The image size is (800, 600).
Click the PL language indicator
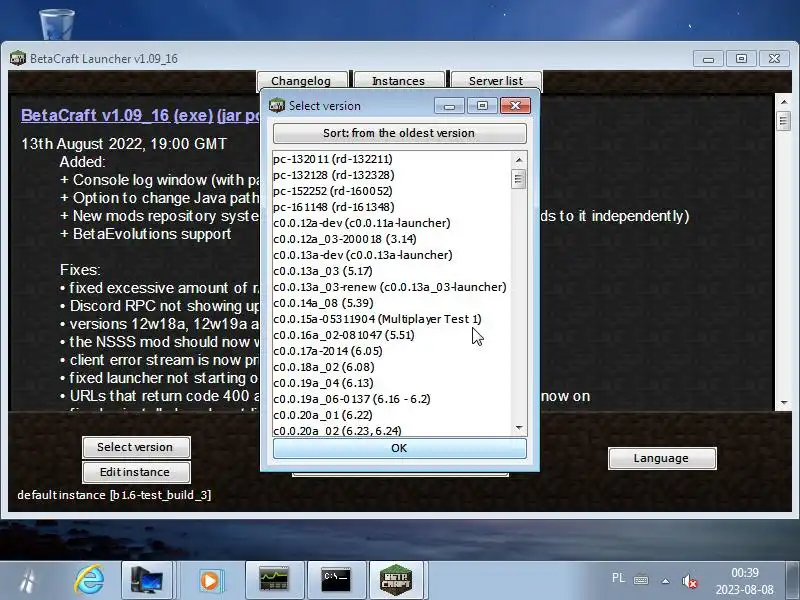[618, 578]
